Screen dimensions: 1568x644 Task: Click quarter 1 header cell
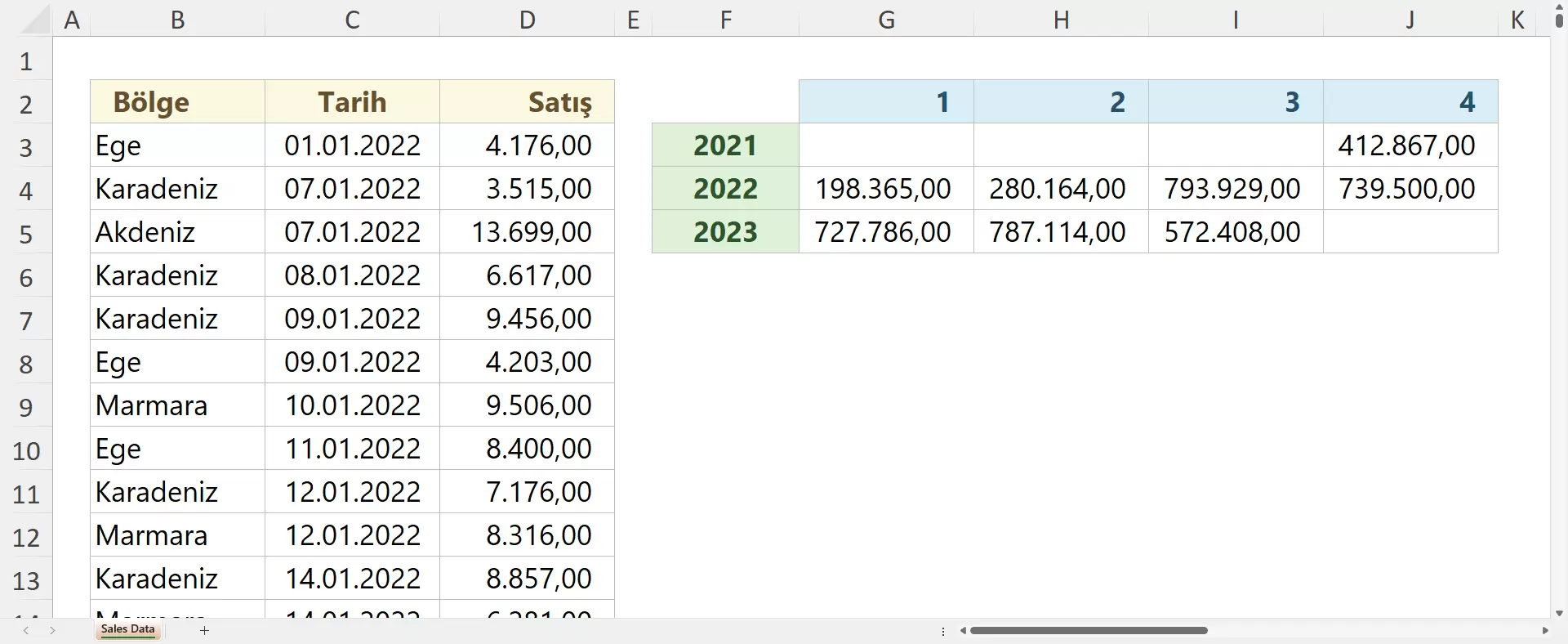pos(886,101)
